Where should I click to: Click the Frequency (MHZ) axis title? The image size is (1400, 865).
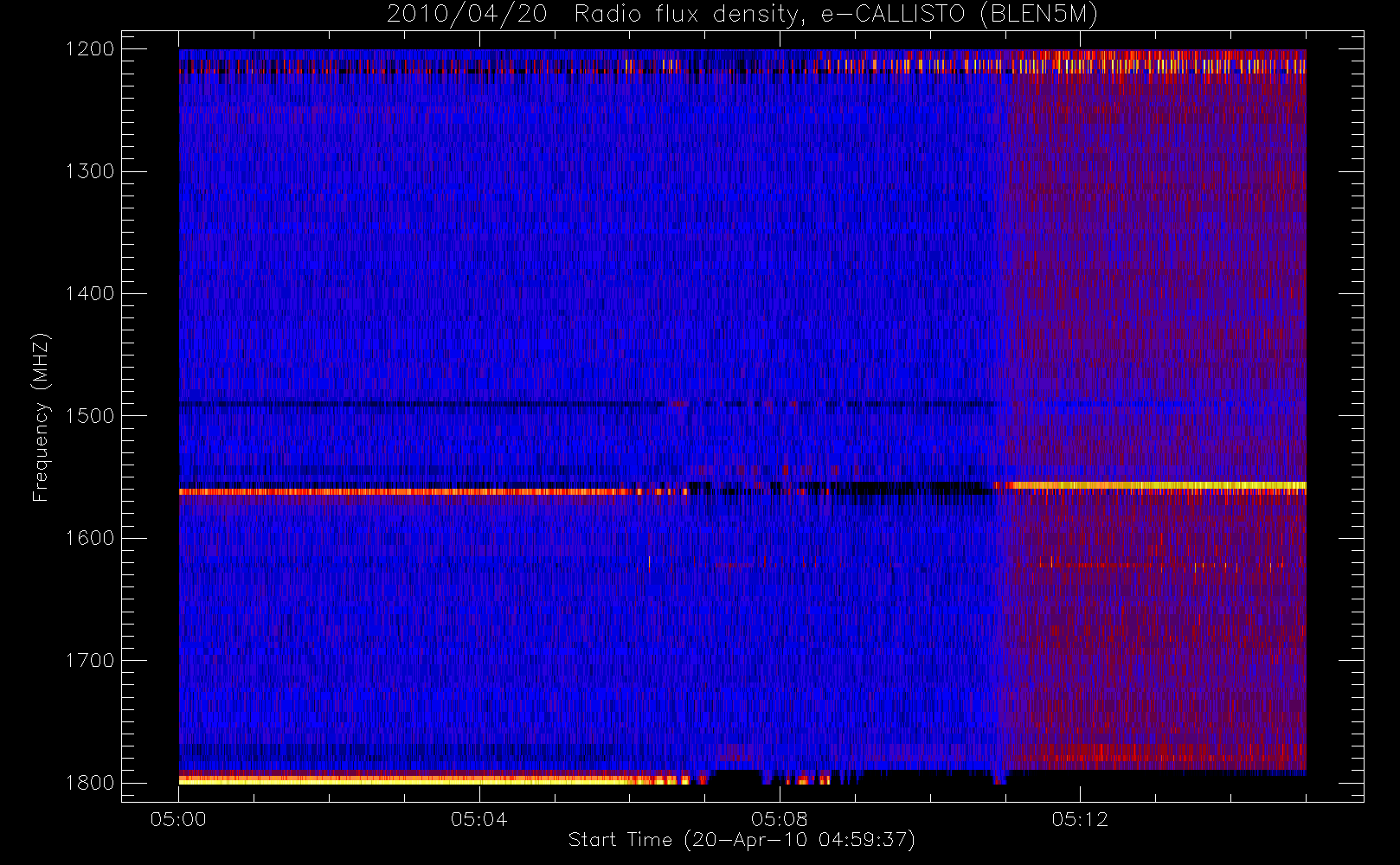click(41, 417)
